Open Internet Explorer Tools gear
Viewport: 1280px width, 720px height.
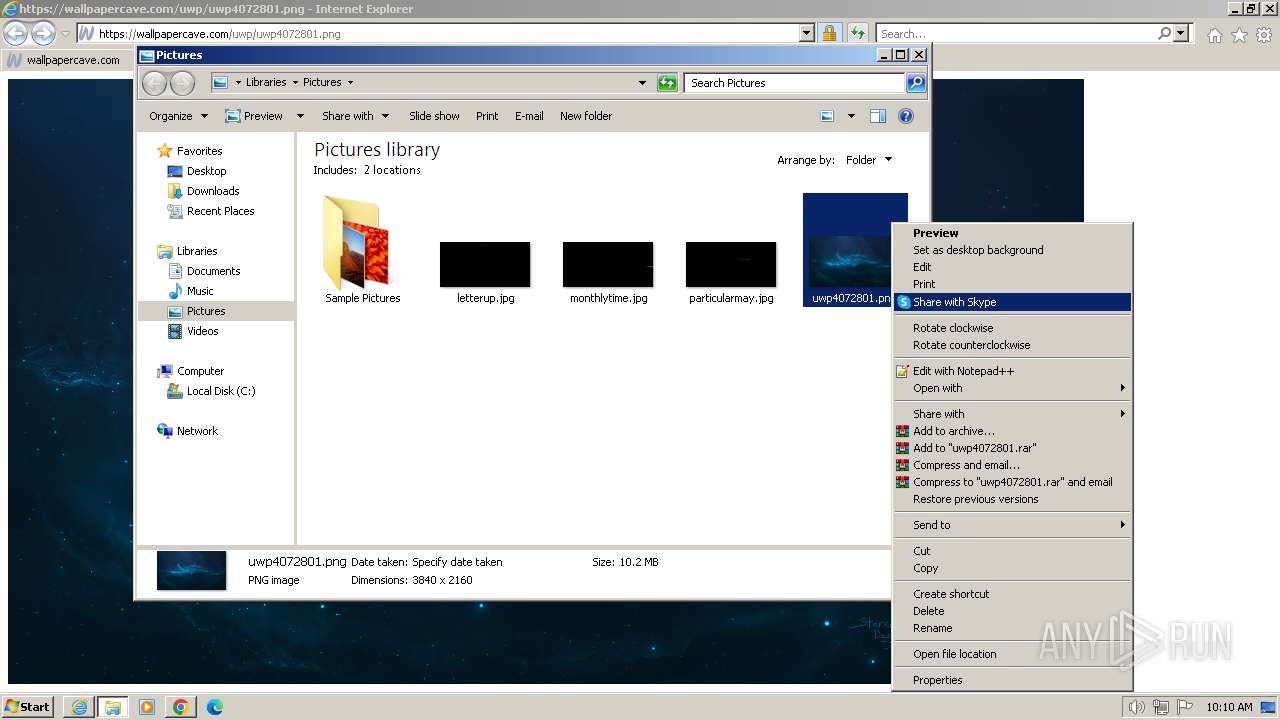point(1264,35)
